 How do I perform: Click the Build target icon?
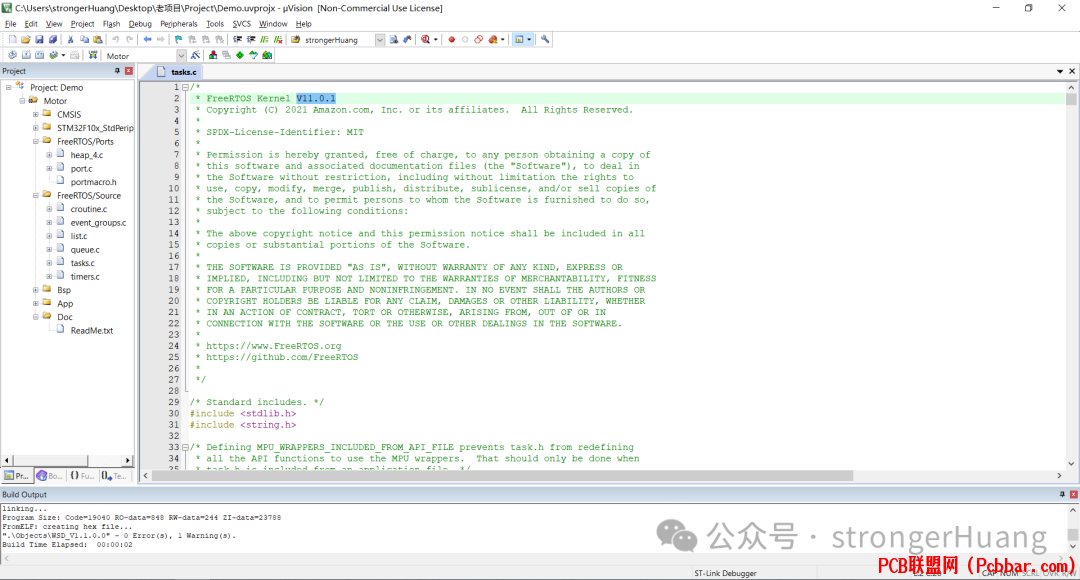26,55
